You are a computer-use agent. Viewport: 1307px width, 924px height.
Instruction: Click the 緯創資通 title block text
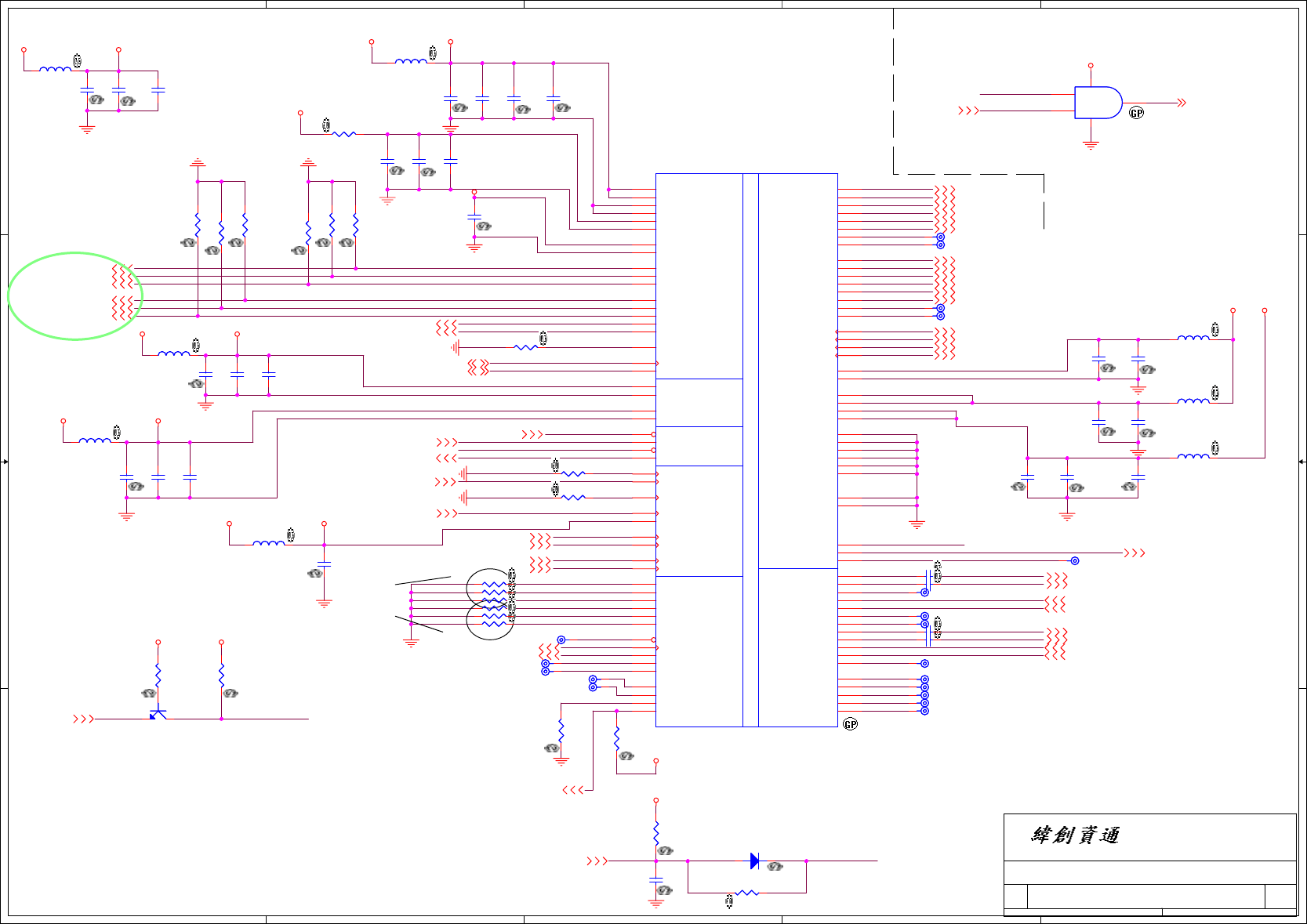point(1075,835)
